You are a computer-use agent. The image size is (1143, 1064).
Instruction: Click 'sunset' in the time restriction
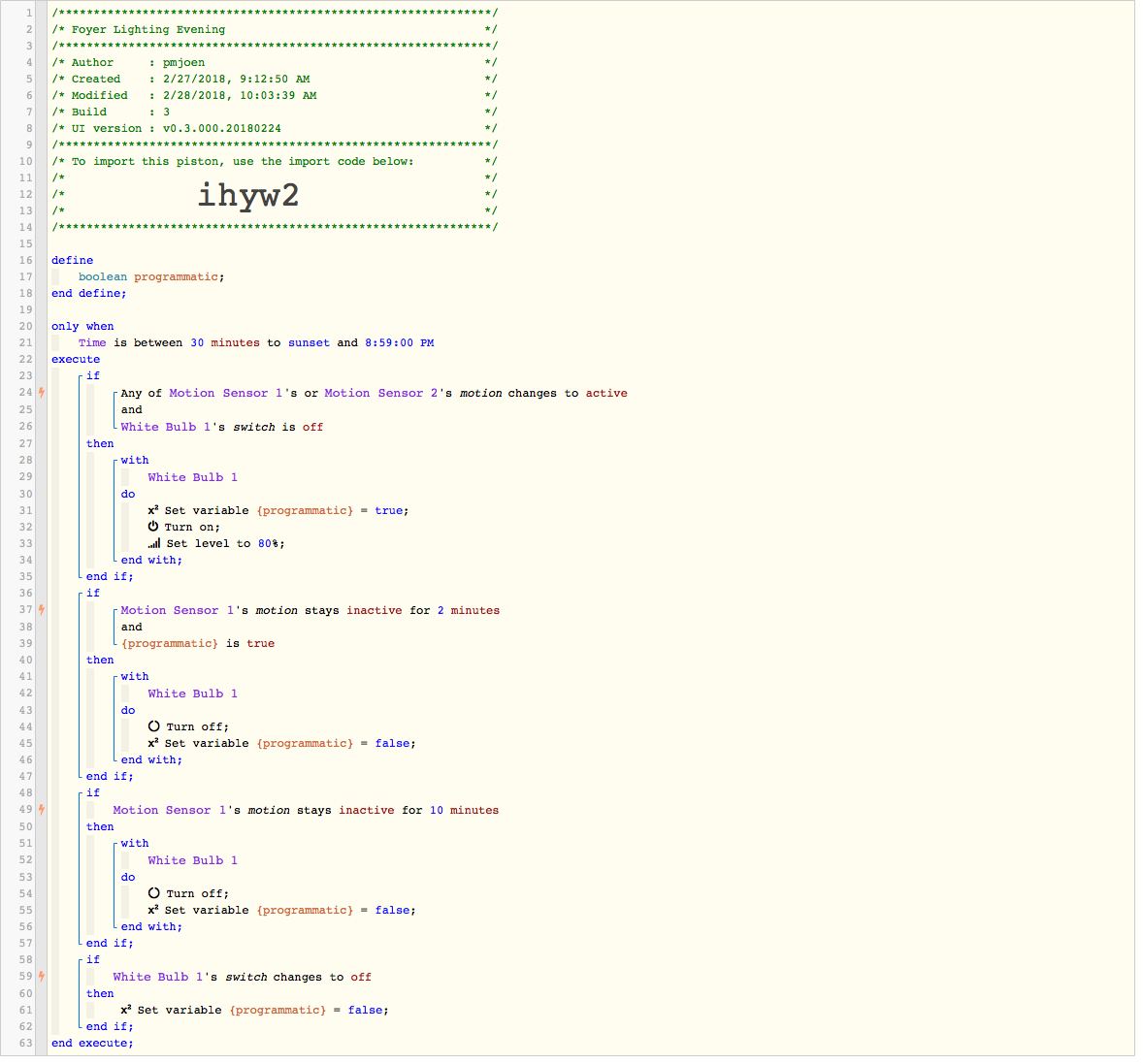[310, 342]
